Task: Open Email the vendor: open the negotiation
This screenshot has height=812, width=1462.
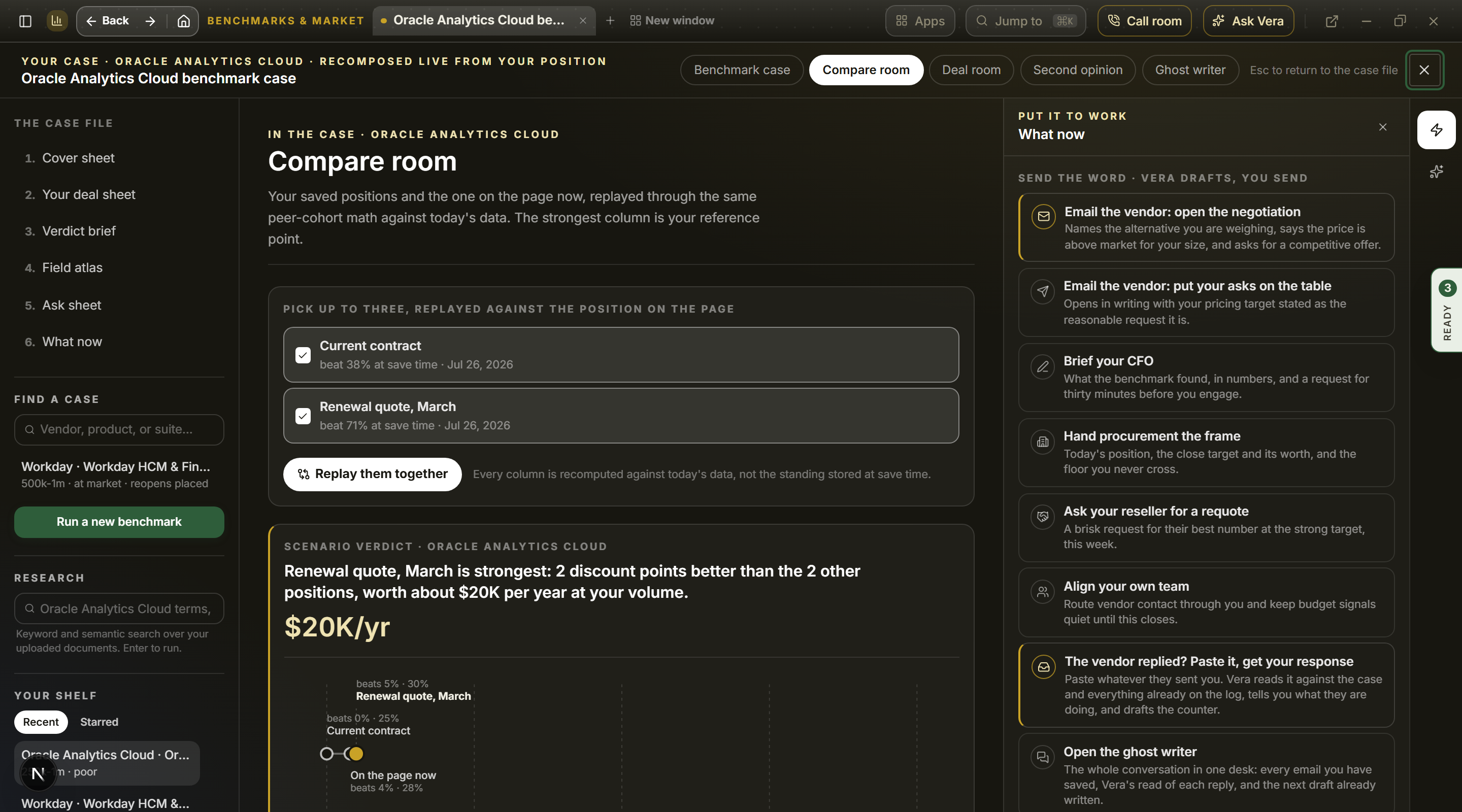Action: click(1207, 227)
